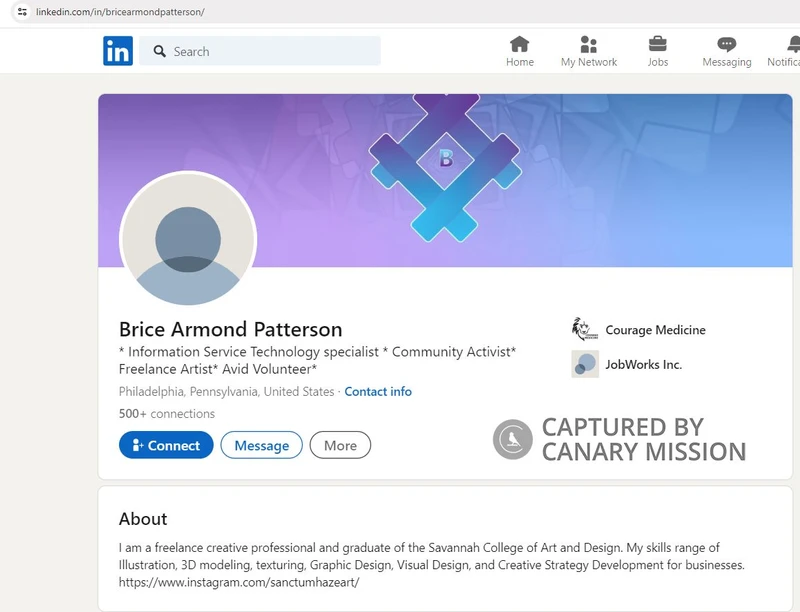The image size is (800, 612).
Task: Send a Message to Brice
Action: (x=261, y=446)
